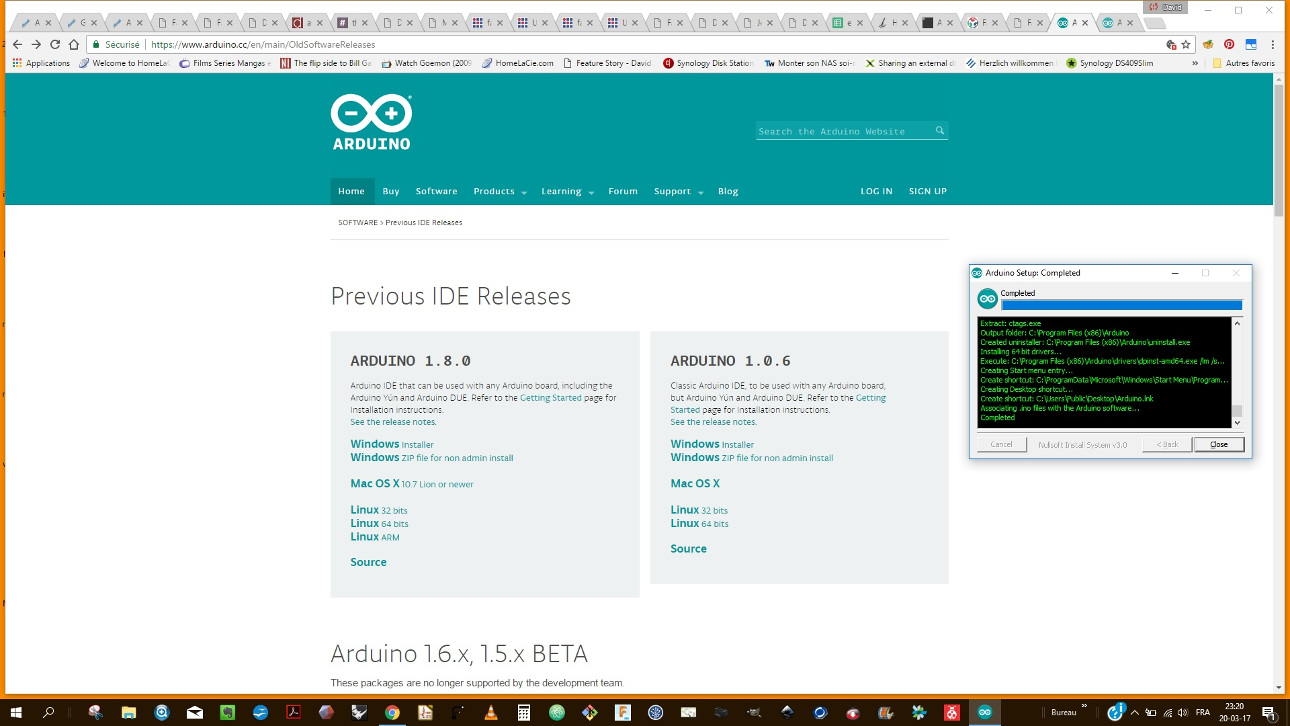The height and width of the screenshot is (726, 1290).
Task: Open the Chrome three-dot menu
Action: coord(1272,44)
